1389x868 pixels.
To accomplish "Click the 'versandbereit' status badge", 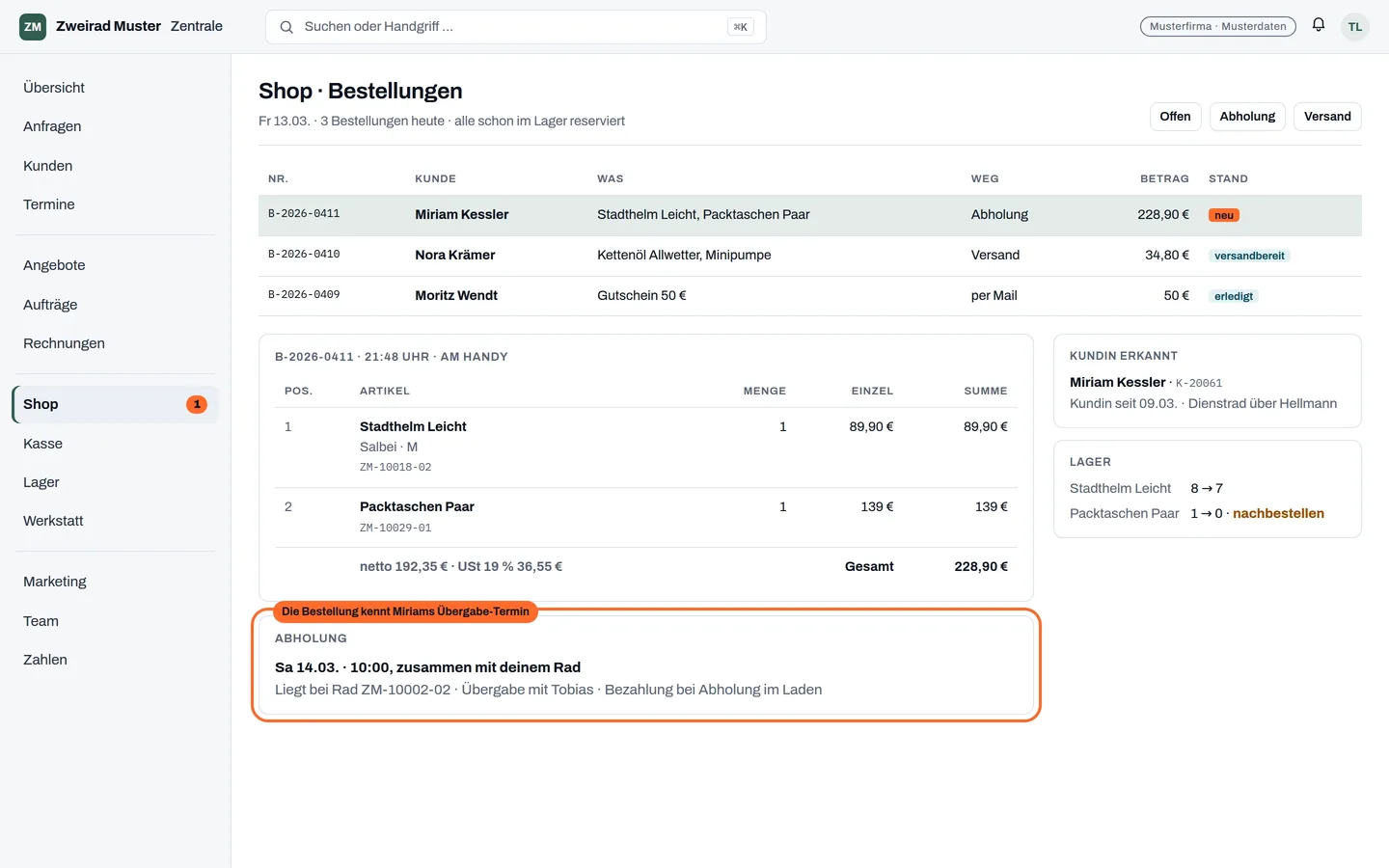I will coord(1249,256).
